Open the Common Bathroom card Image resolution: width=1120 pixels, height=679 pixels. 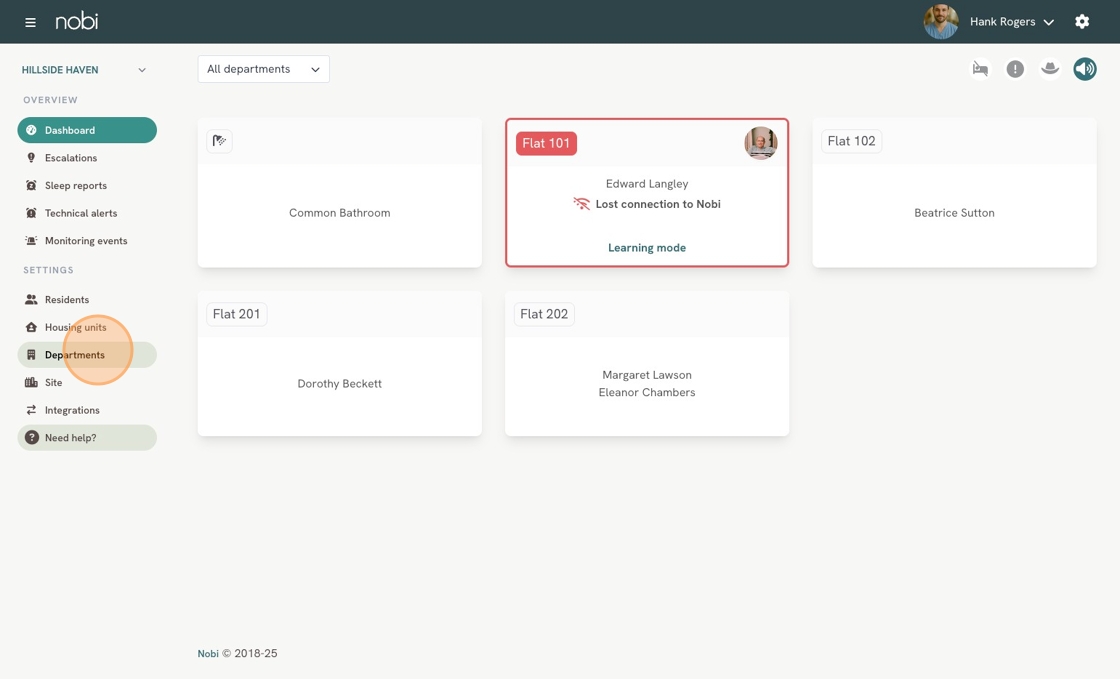coord(339,193)
